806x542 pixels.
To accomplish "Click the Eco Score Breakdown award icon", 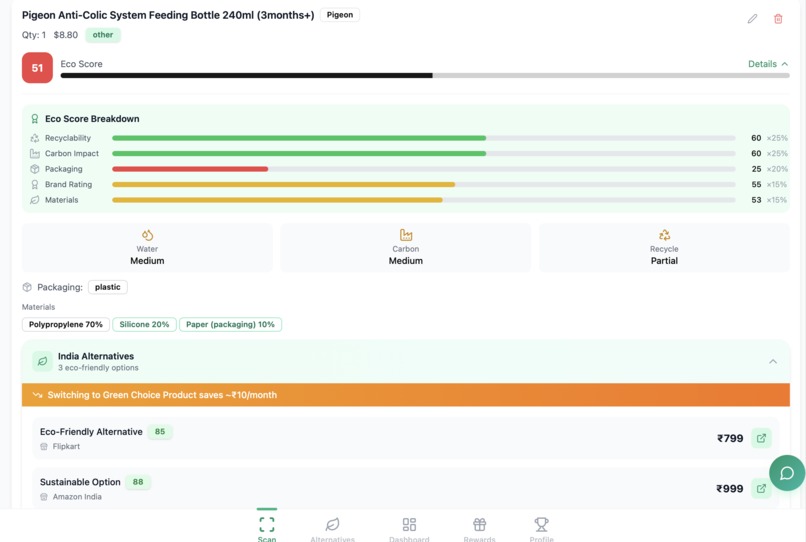I will [34, 119].
